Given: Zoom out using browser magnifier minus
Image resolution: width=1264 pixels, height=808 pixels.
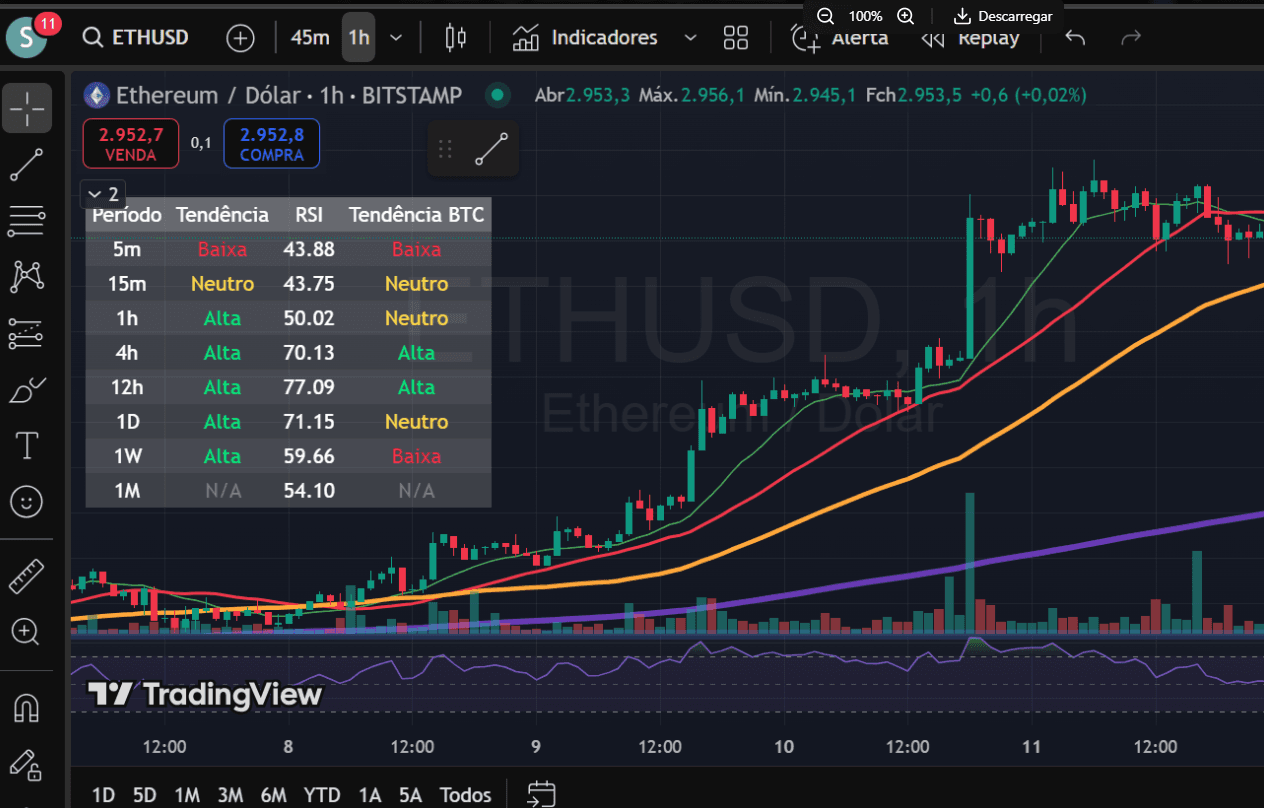Looking at the screenshot, I should (825, 16).
